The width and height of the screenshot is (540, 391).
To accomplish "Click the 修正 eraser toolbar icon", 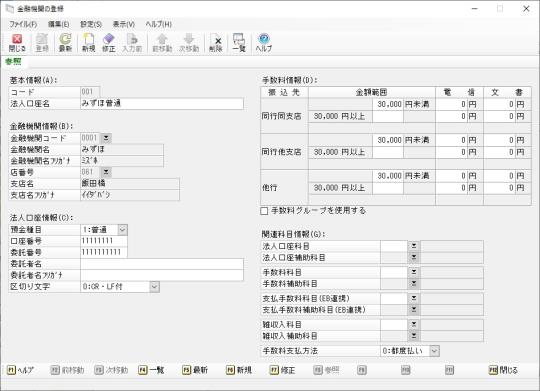I will 108,43.
